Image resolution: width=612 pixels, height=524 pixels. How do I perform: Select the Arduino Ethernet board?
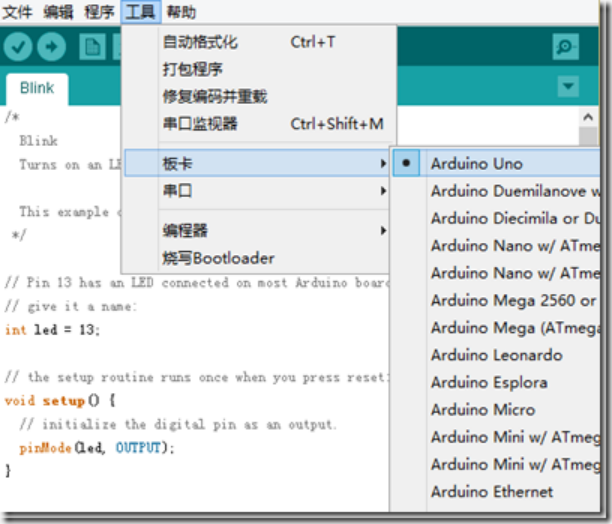point(496,492)
